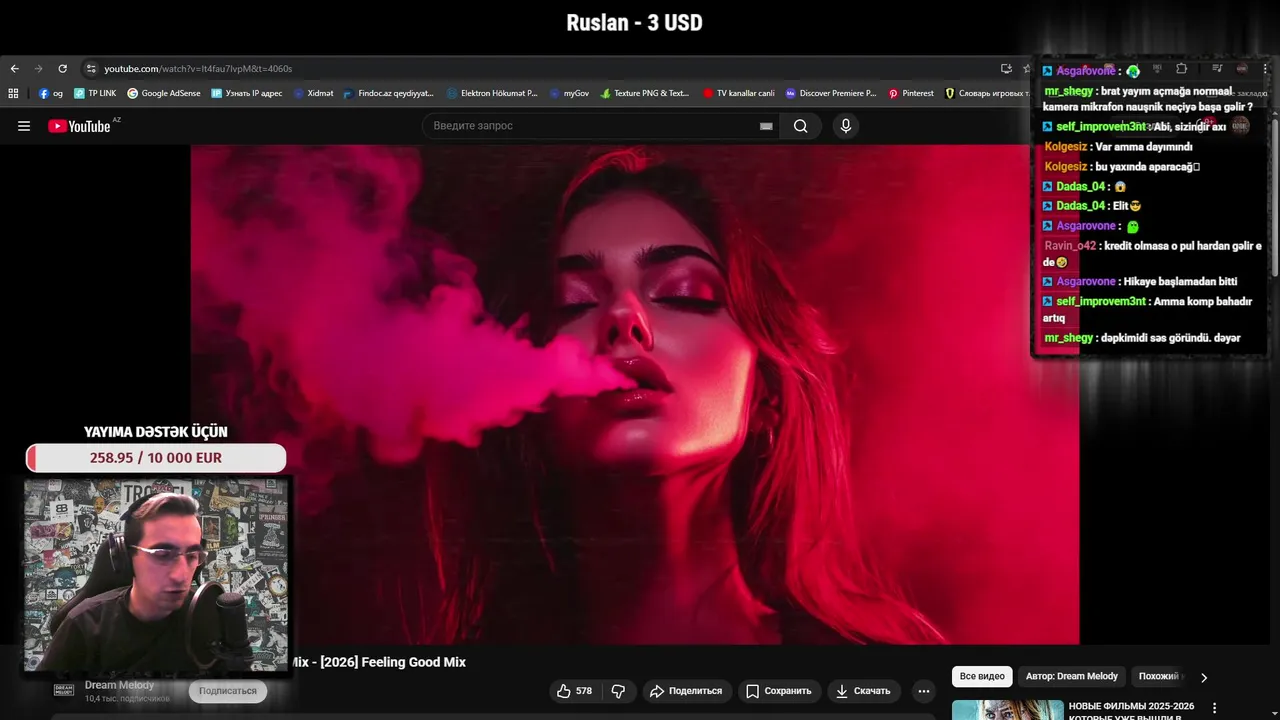Click the magnifier search button

tap(800, 126)
